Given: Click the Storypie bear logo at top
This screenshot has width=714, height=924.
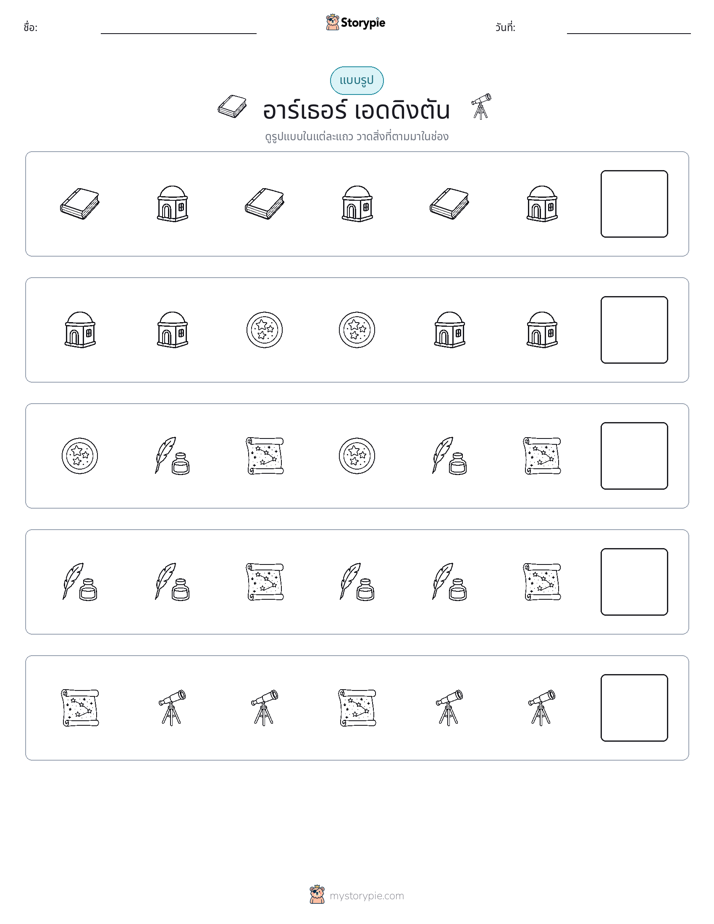Looking at the screenshot, I should (332, 22).
